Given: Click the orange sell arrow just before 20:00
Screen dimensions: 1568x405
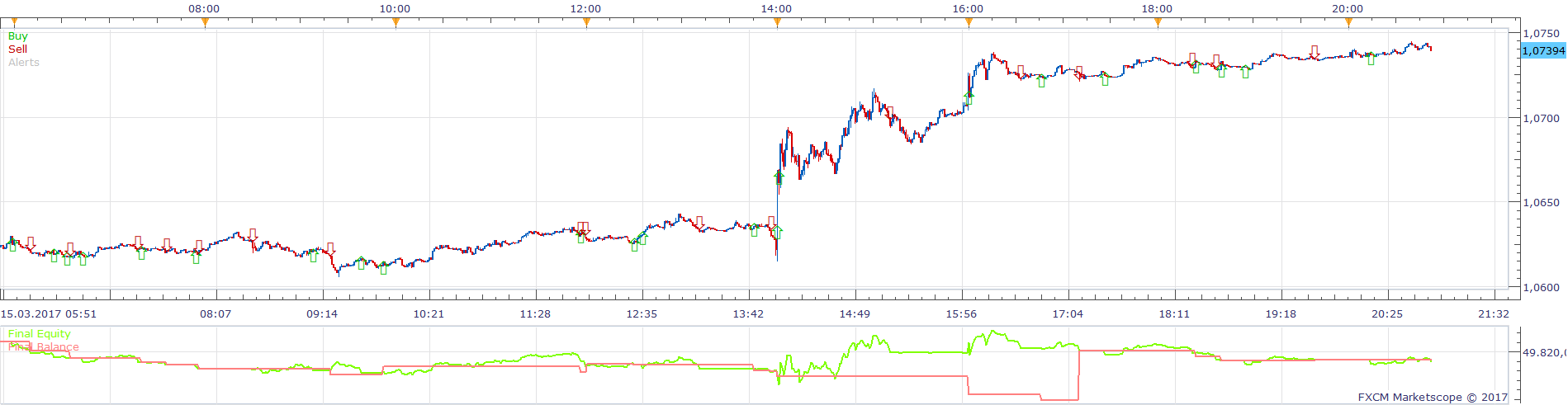Looking at the screenshot, I should pyautogui.click(x=1315, y=52).
